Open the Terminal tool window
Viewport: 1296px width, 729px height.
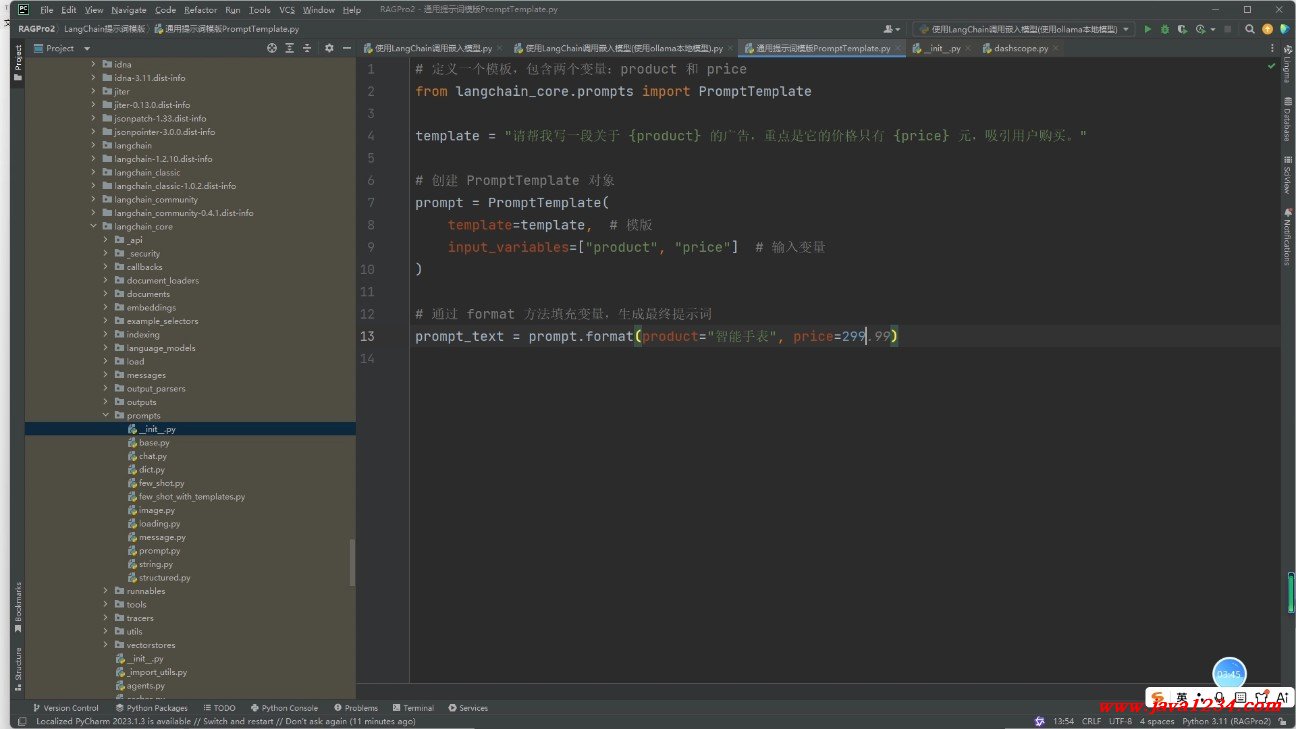[412, 708]
